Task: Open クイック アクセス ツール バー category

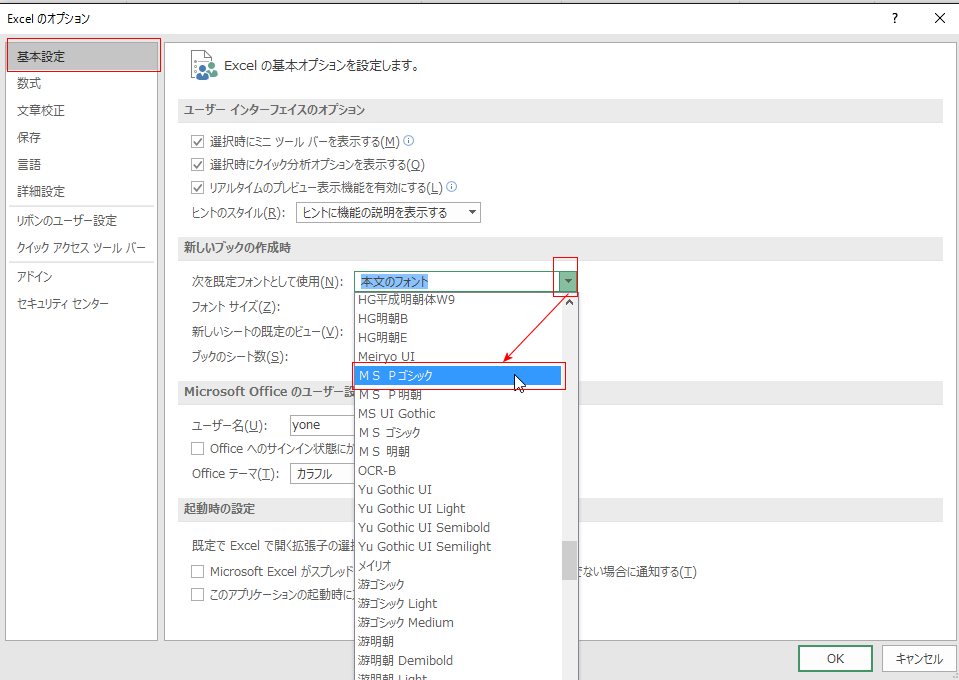Action: tap(81, 247)
